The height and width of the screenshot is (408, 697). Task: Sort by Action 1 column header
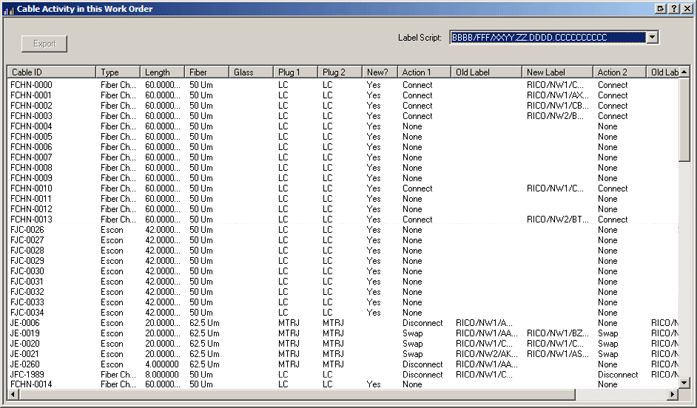(424, 72)
